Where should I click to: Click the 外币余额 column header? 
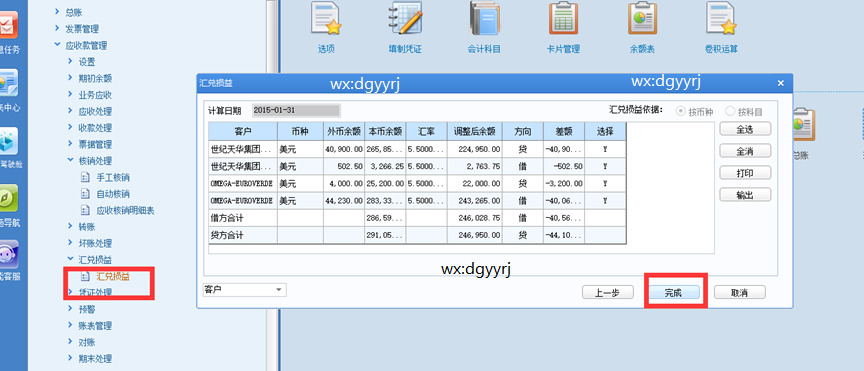[344, 131]
